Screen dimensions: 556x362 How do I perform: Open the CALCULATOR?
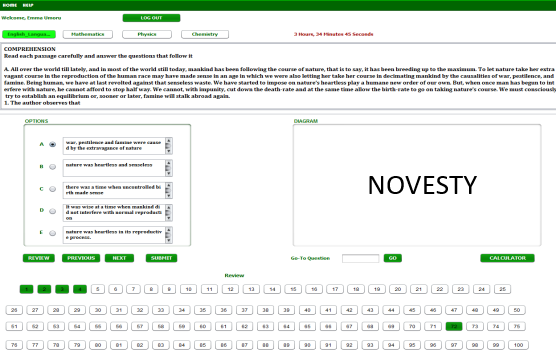[507, 258]
